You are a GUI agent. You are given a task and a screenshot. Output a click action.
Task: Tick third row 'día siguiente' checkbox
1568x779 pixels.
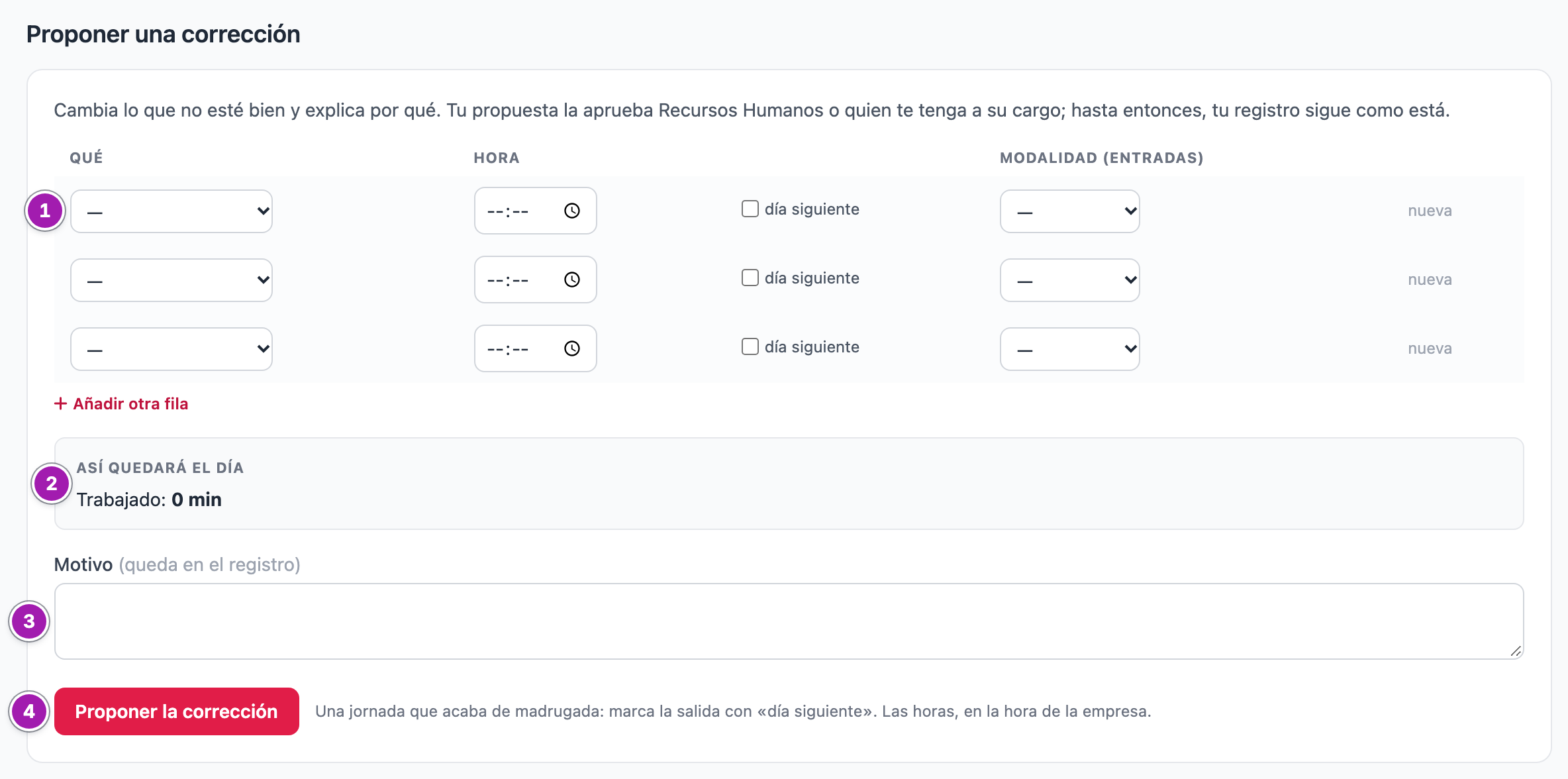750,346
